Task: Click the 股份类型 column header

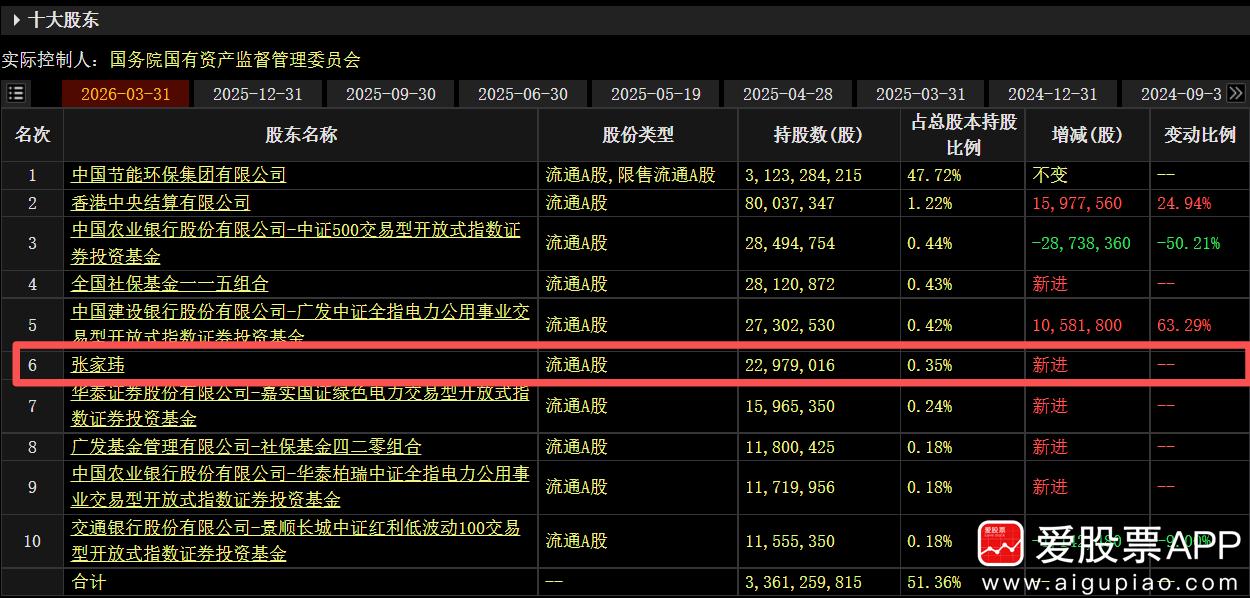Action: pos(638,135)
